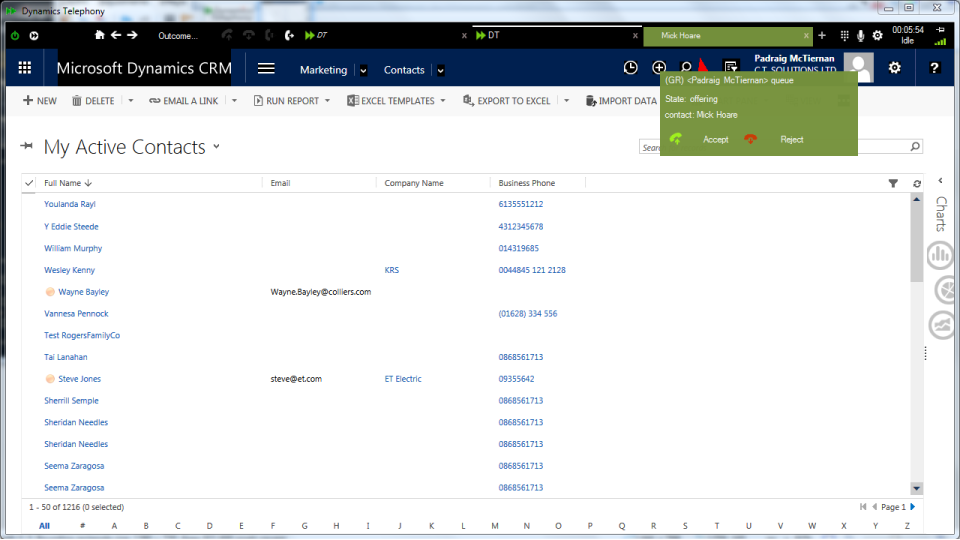Open the CRM app launcher grid
The image size is (960, 540).
pyautogui.click(x=24, y=68)
